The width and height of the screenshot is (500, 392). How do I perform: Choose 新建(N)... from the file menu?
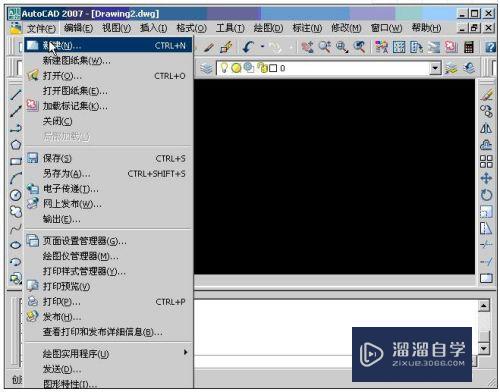[x=108, y=45]
